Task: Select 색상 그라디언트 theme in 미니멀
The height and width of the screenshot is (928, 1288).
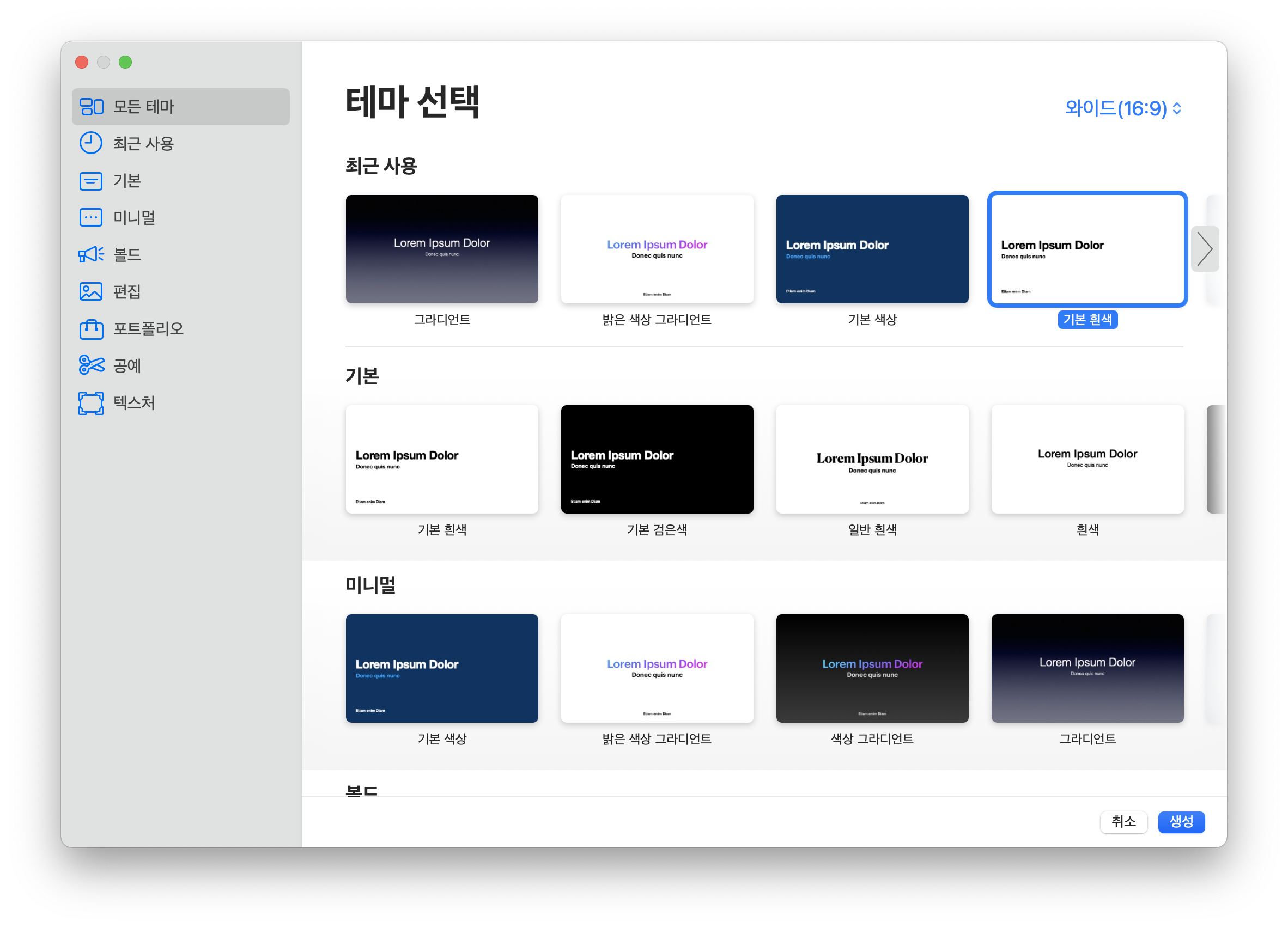Action: point(872,668)
